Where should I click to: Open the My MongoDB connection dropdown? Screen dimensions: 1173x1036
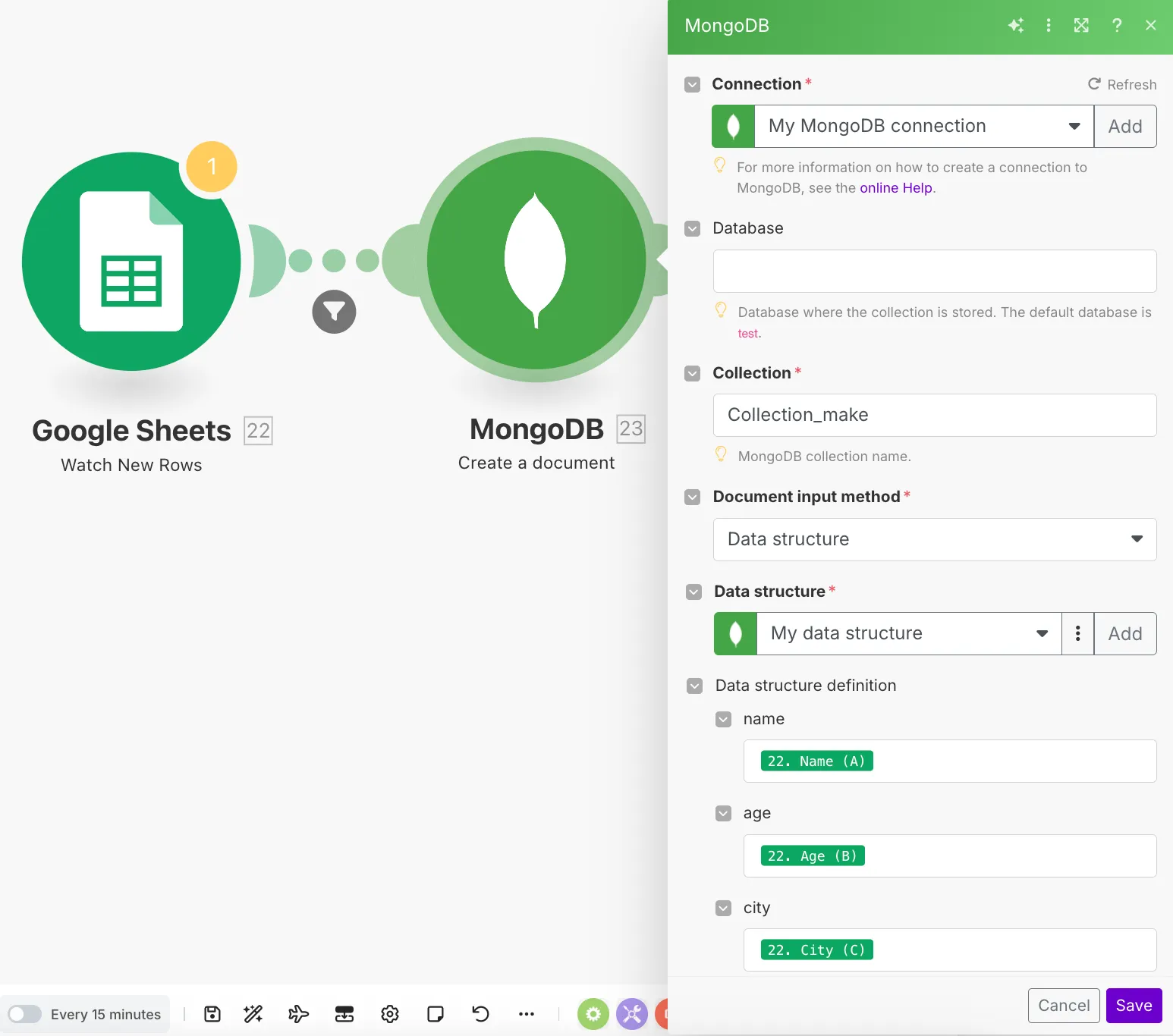[924, 126]
